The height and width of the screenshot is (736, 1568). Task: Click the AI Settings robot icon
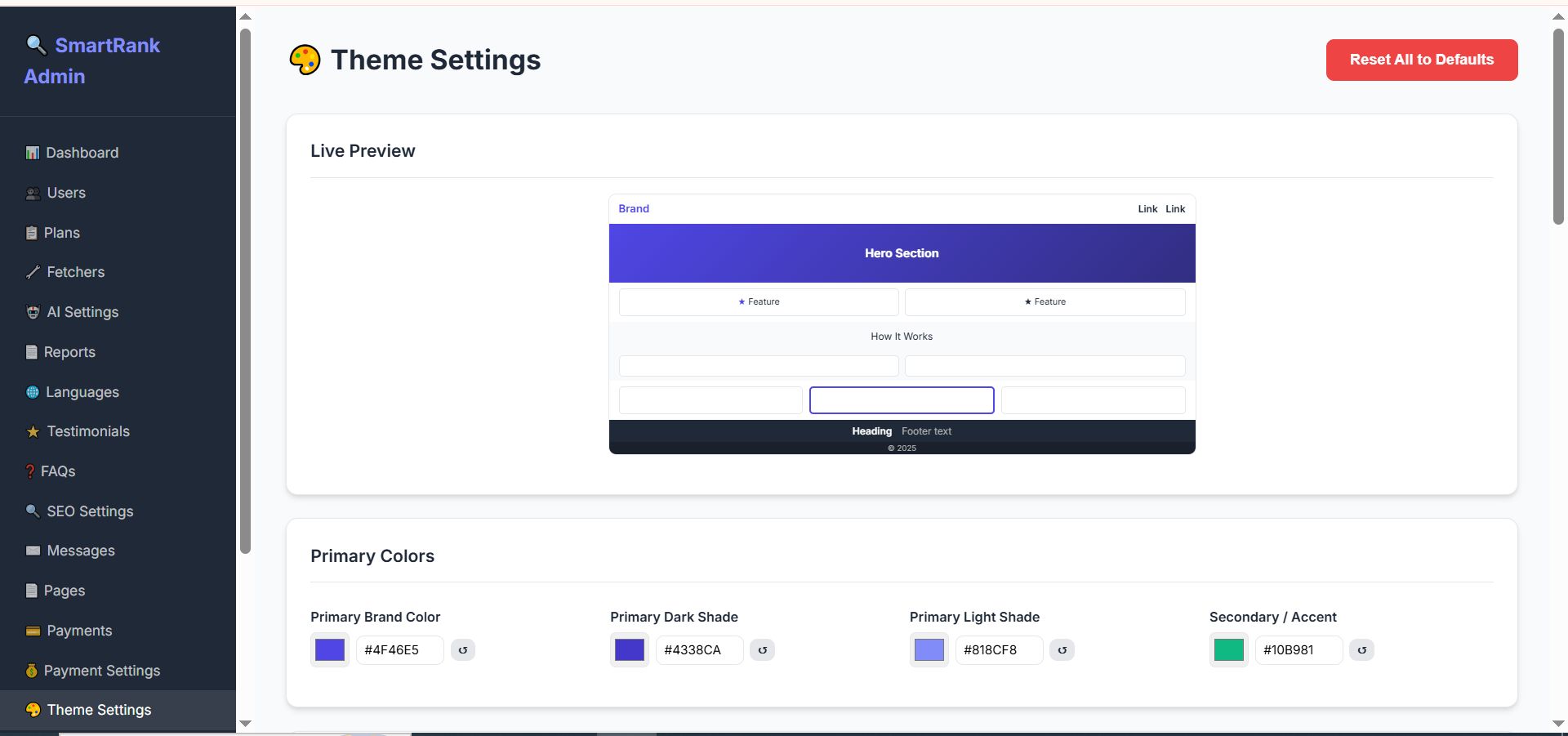click(33, 312)
